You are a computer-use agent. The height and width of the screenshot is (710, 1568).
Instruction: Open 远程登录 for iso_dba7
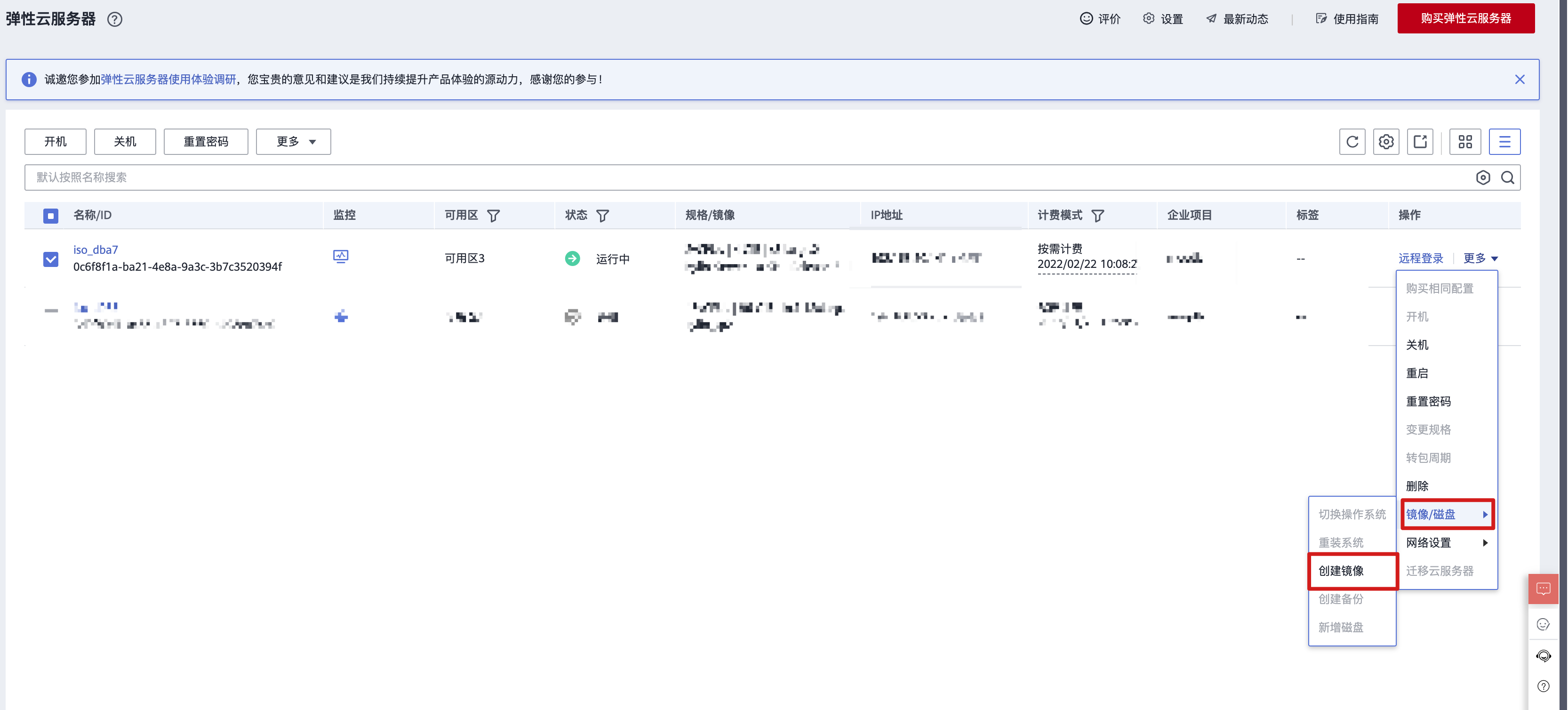tap(1420, 258)
